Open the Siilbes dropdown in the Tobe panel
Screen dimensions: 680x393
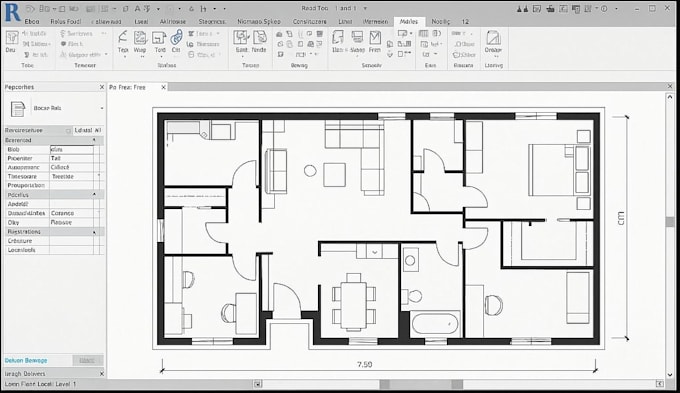tap(37, 44)
